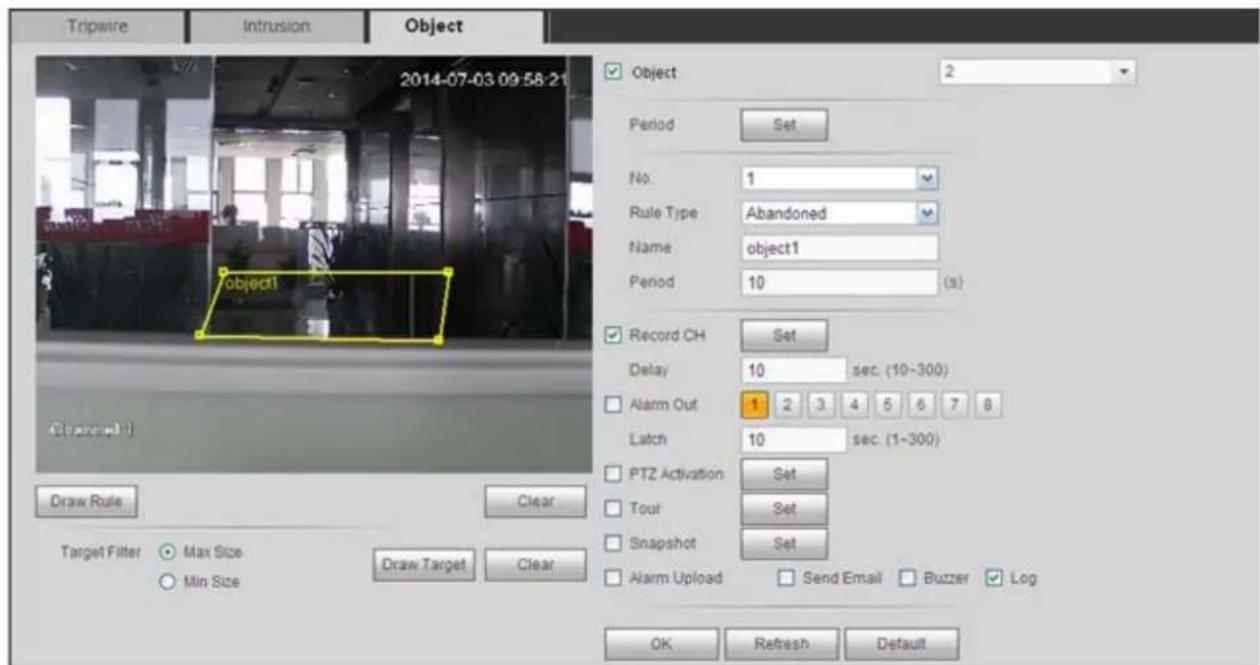The image size is (1260, 665).
Task: Click Clear button beside Draw Target
Action: click(536, 564)
